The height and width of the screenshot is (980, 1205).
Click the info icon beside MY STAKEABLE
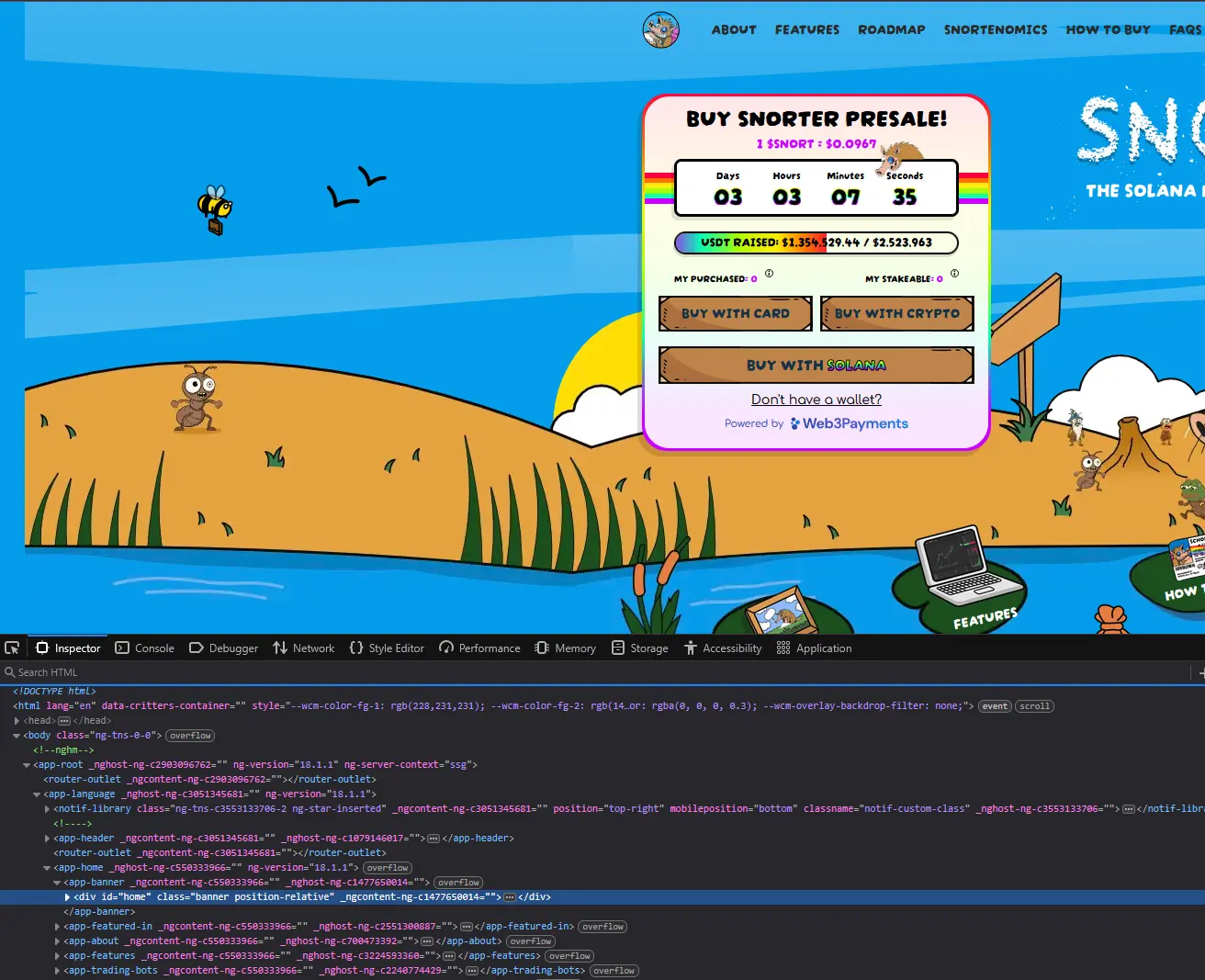(x=955, y=273)
